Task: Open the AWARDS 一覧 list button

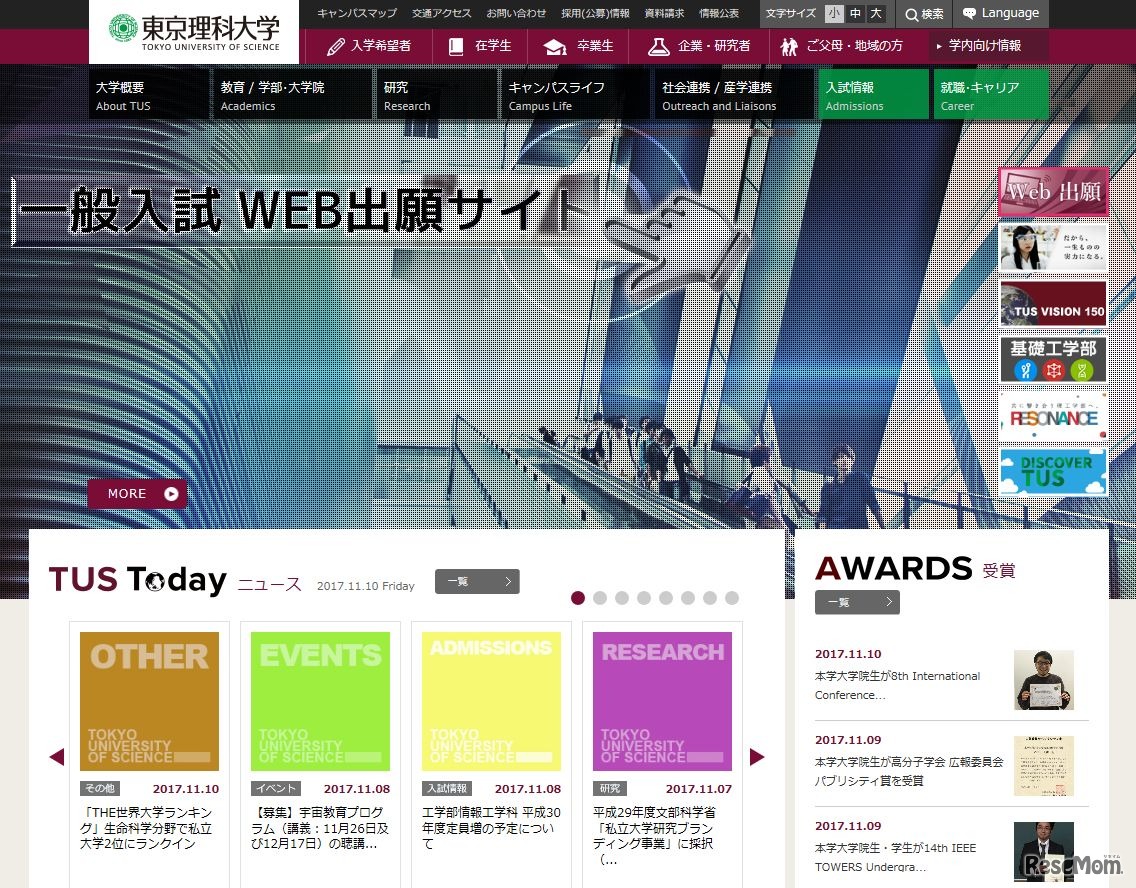Action: (x=857, y=603)
